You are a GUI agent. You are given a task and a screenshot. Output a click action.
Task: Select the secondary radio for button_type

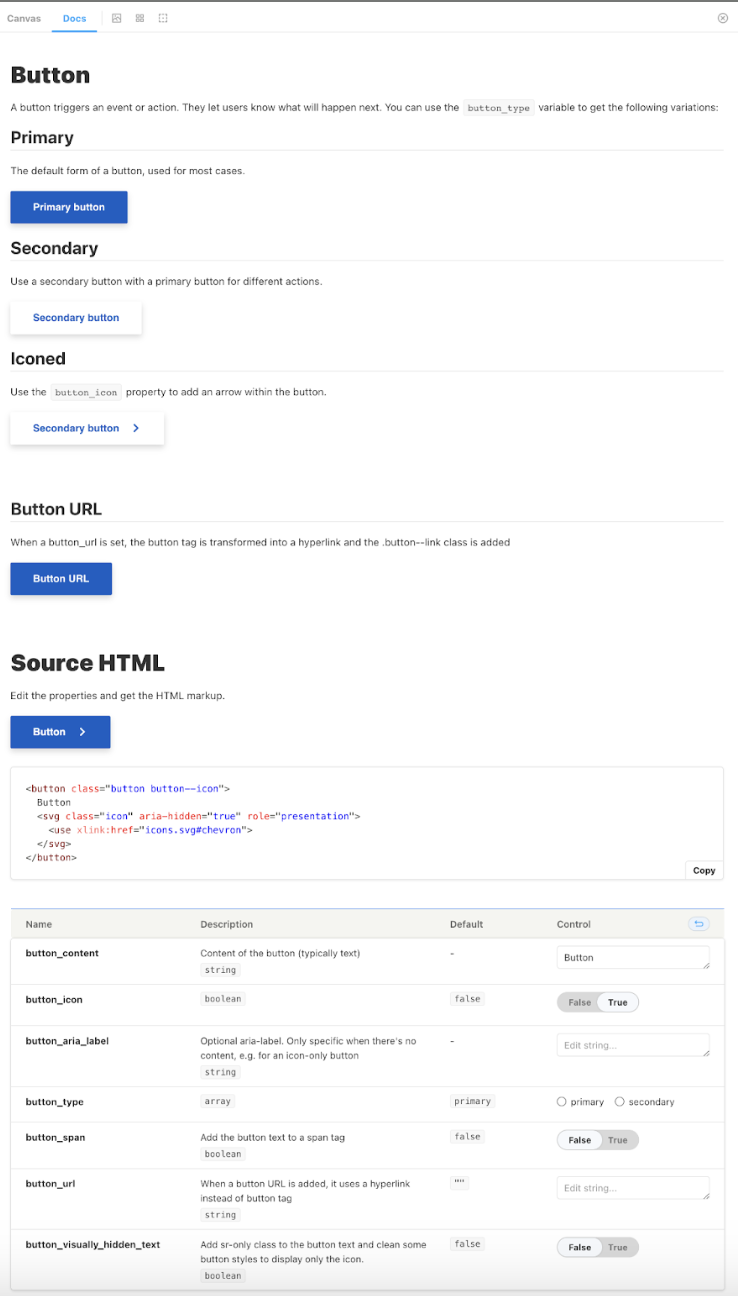pyautogui.click(x=620, y=1102)
